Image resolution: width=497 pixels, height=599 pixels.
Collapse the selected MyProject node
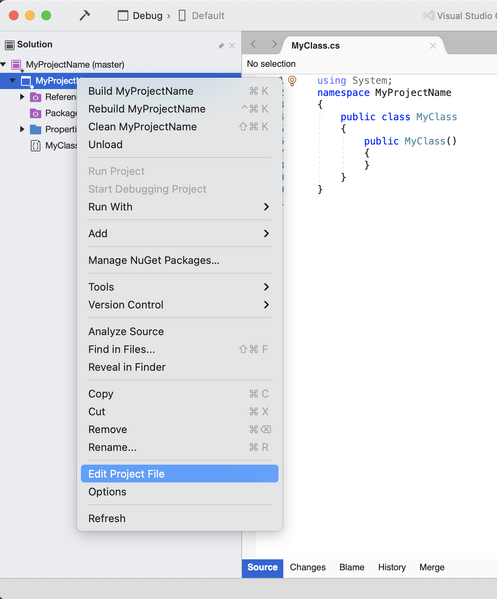pos(13,81)
